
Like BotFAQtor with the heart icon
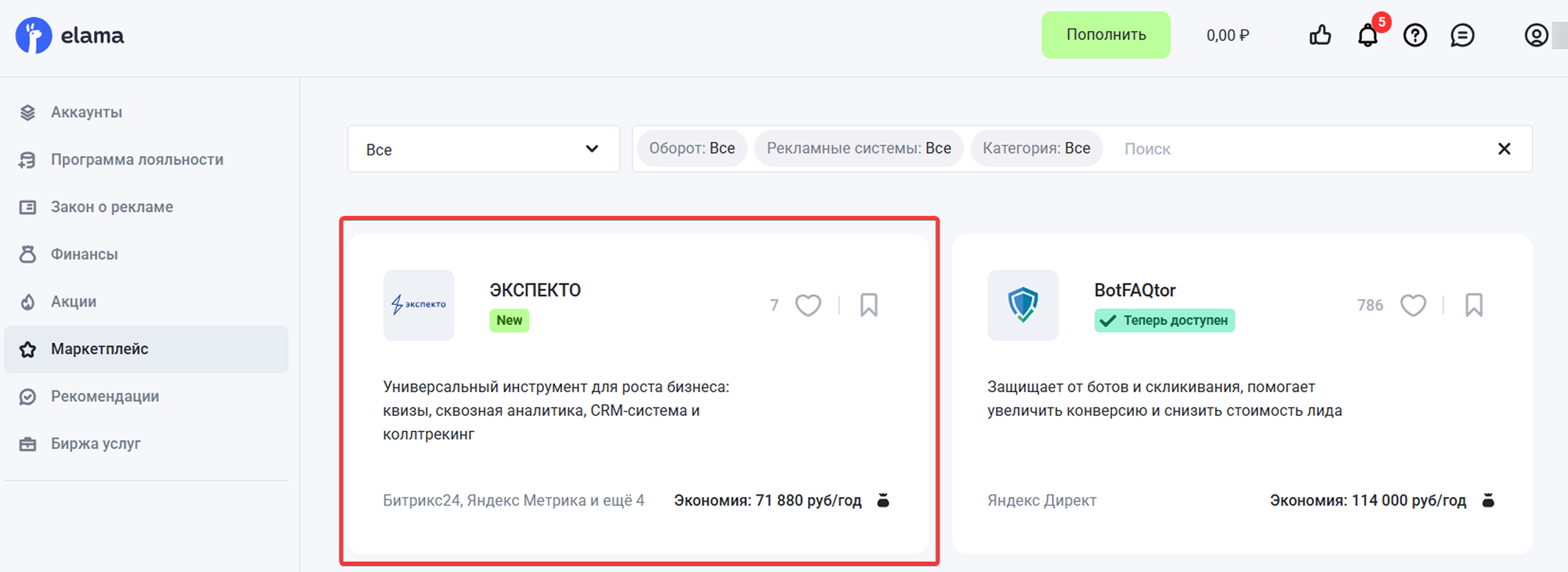[x=1413, y=305]
